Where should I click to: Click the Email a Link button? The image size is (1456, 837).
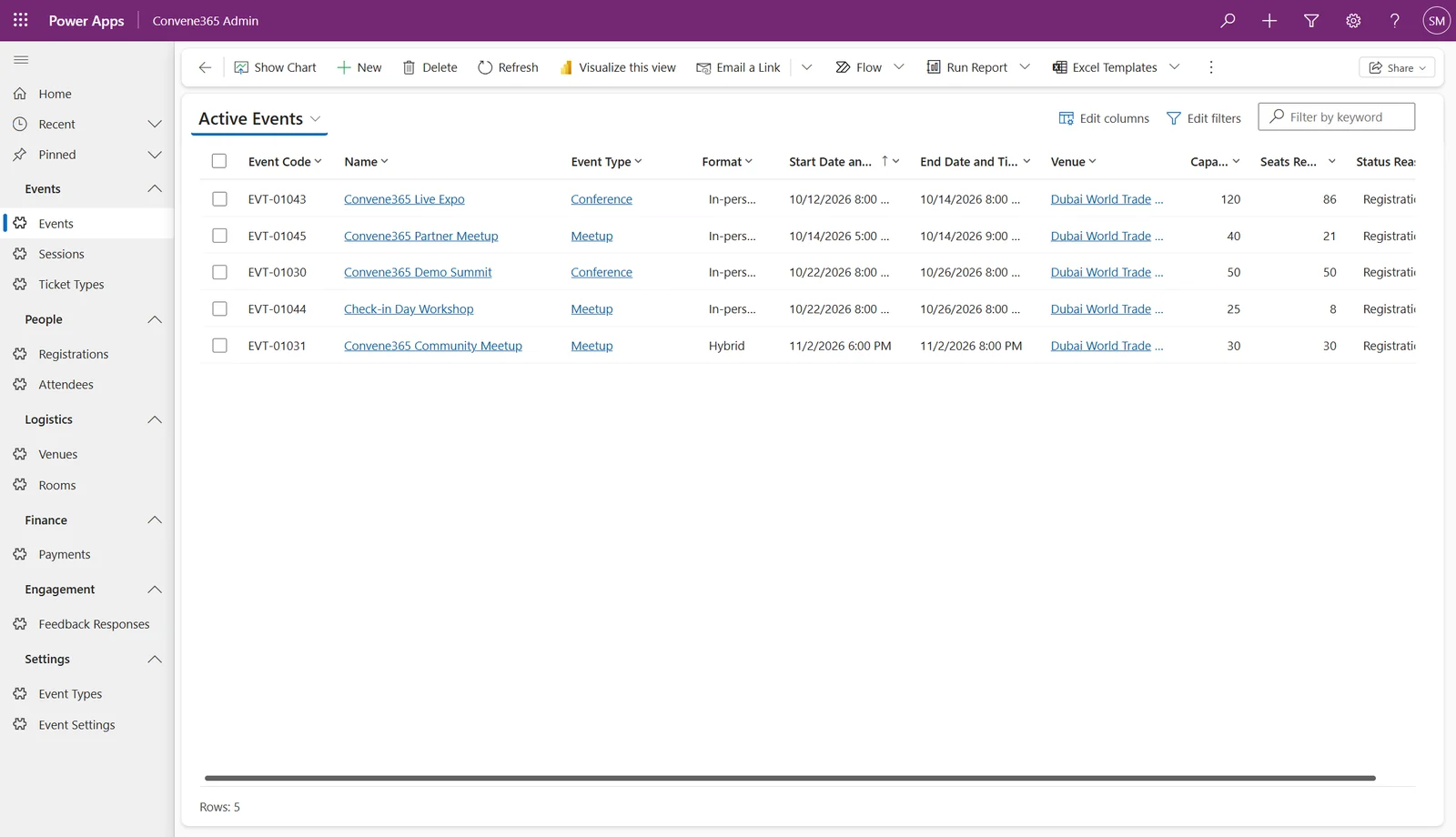coord(739,67)
